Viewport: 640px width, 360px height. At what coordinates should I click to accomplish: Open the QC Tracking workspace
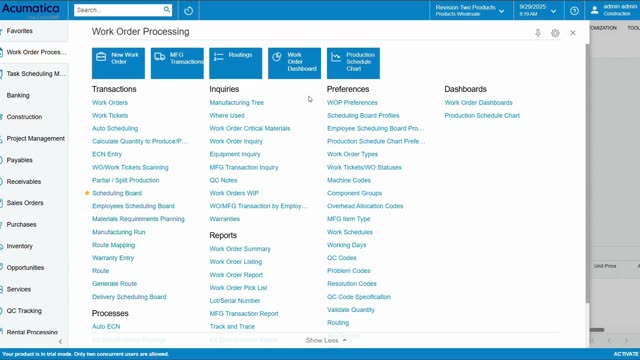[24, 311]
